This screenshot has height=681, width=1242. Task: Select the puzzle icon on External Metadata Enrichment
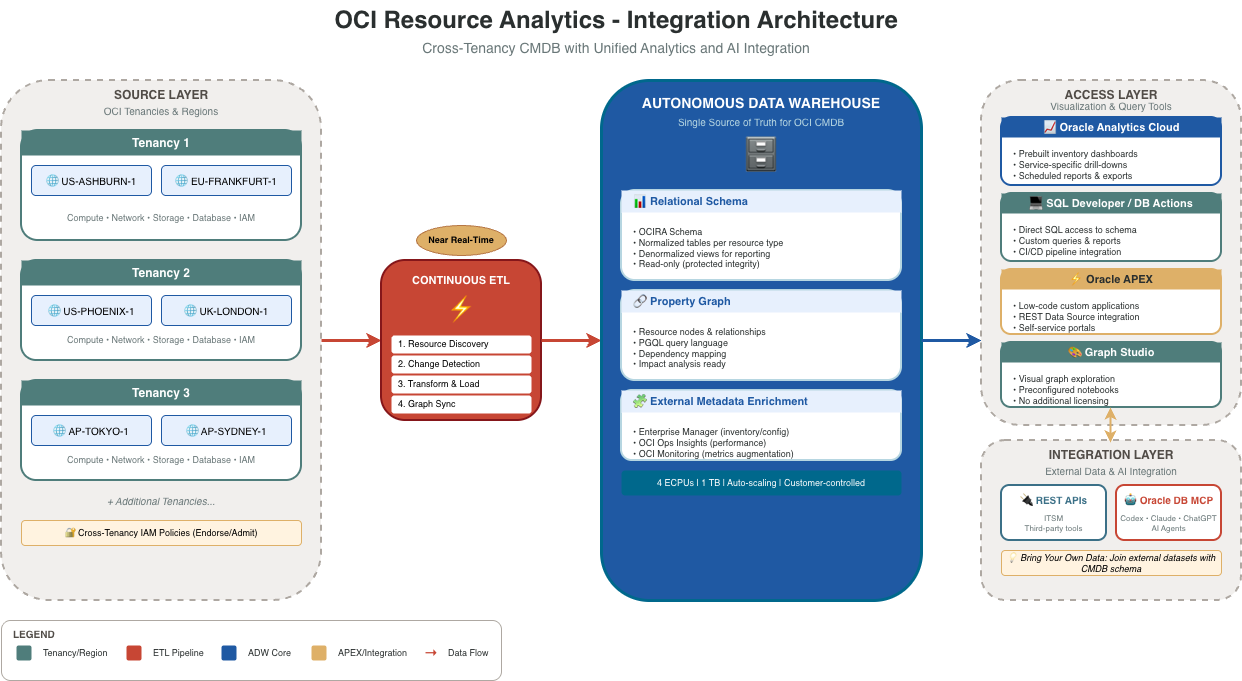(x=640, y=401)
